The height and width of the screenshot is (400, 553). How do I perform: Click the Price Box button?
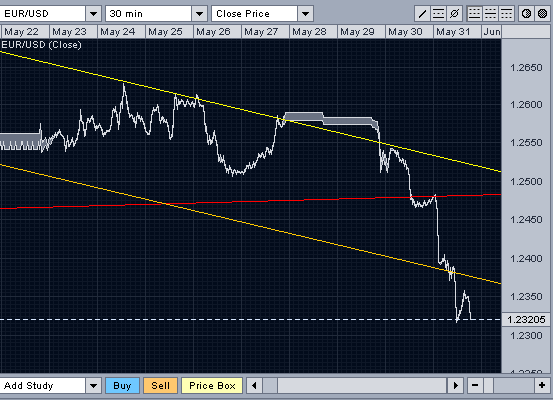212,386
